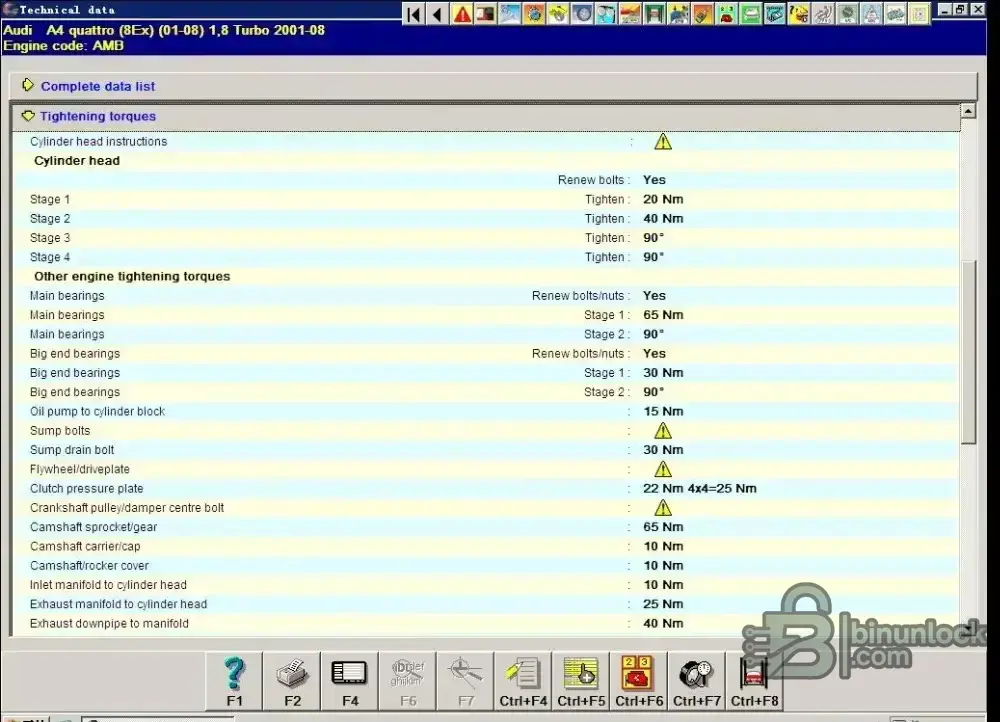Click the Ctrl+F7 tyre pressure gauge button
The image size is (1000, 722).
(x=696, y=681)
